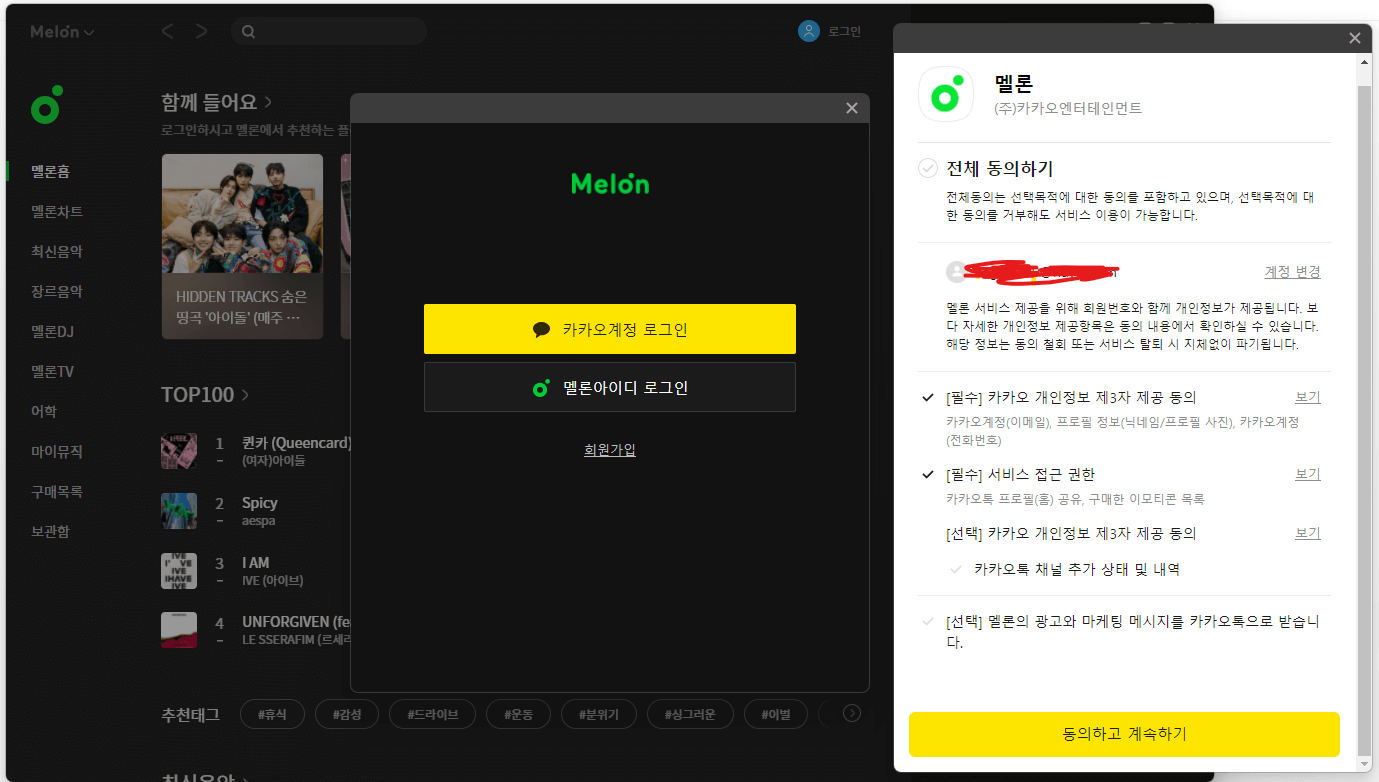Click the 로그인 text at the top

(844, 31)
